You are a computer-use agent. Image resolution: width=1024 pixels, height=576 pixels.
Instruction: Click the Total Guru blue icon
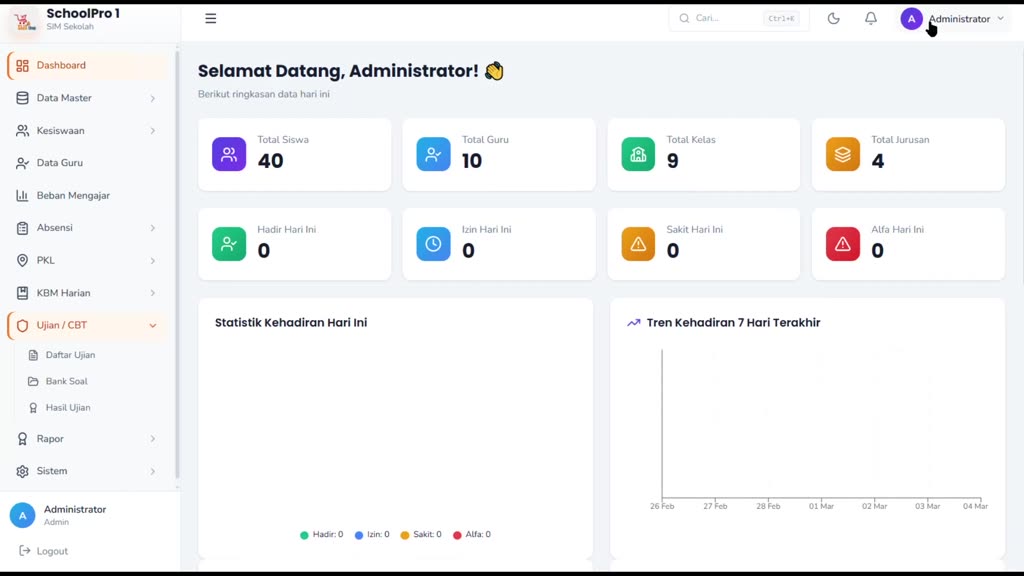click(x=433, y=154)
